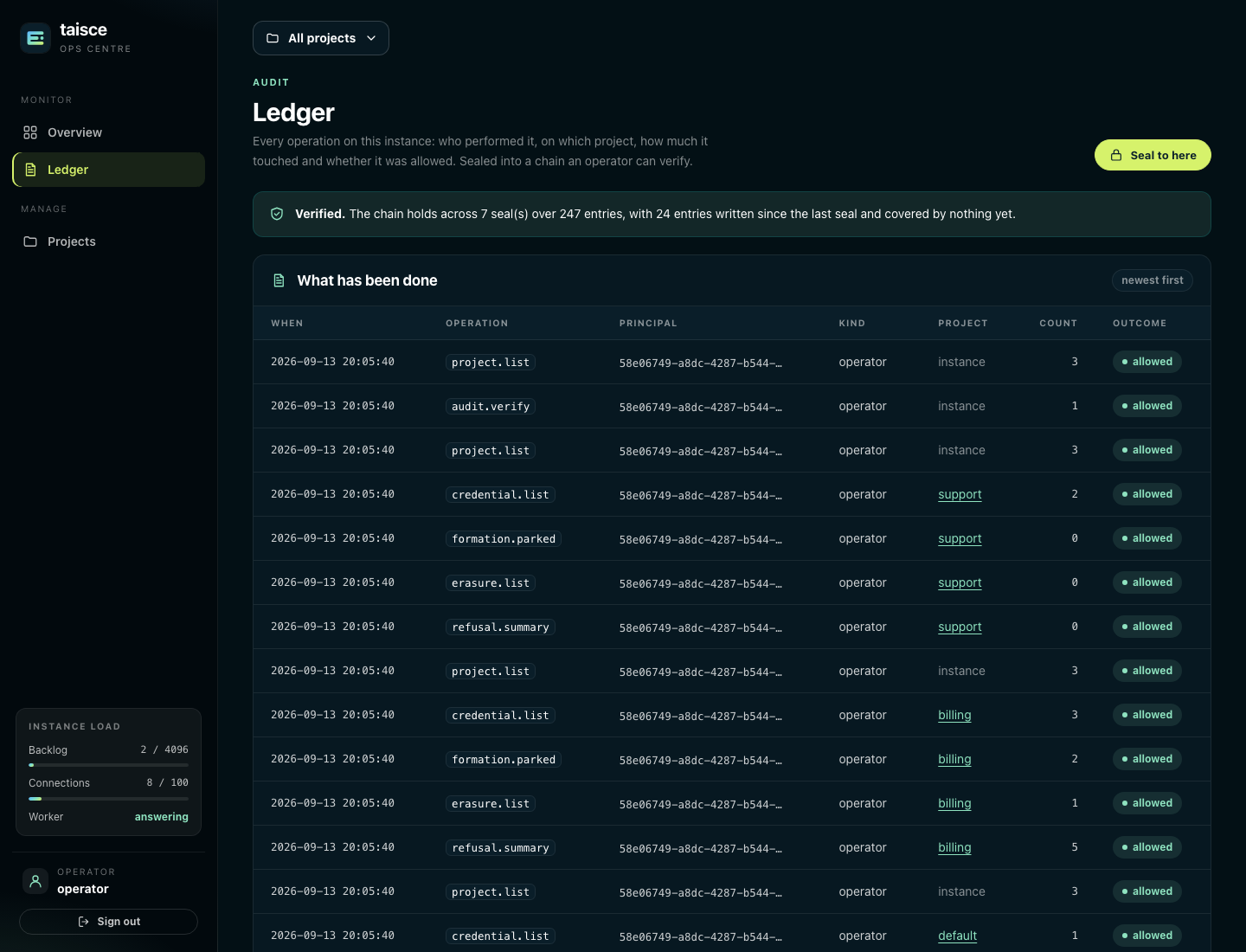Screen dimensions: 1246x952
Task: Expand the All projects dropdown
Action: [x=321, y=38]
